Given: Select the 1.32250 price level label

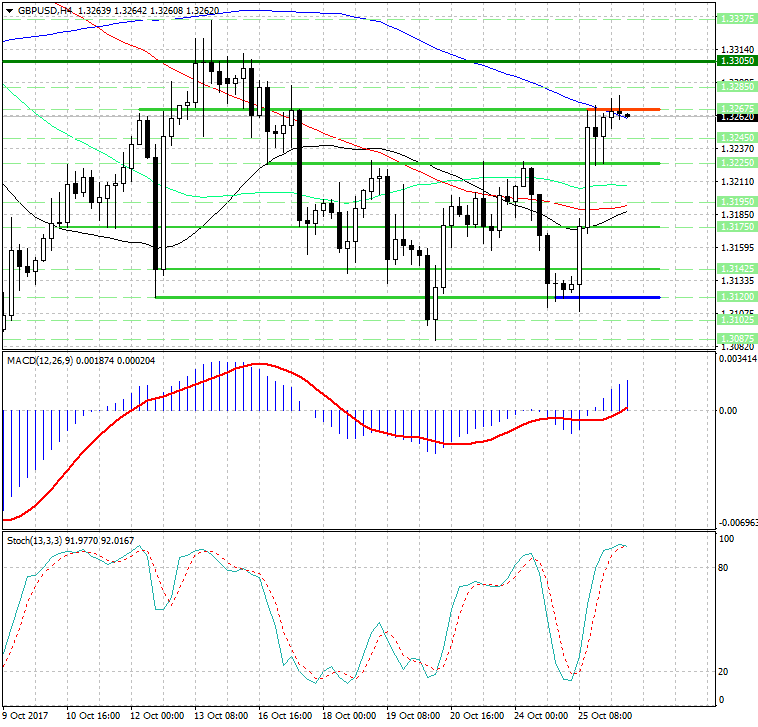Looking at the screenshot, I should coord(737,162).
